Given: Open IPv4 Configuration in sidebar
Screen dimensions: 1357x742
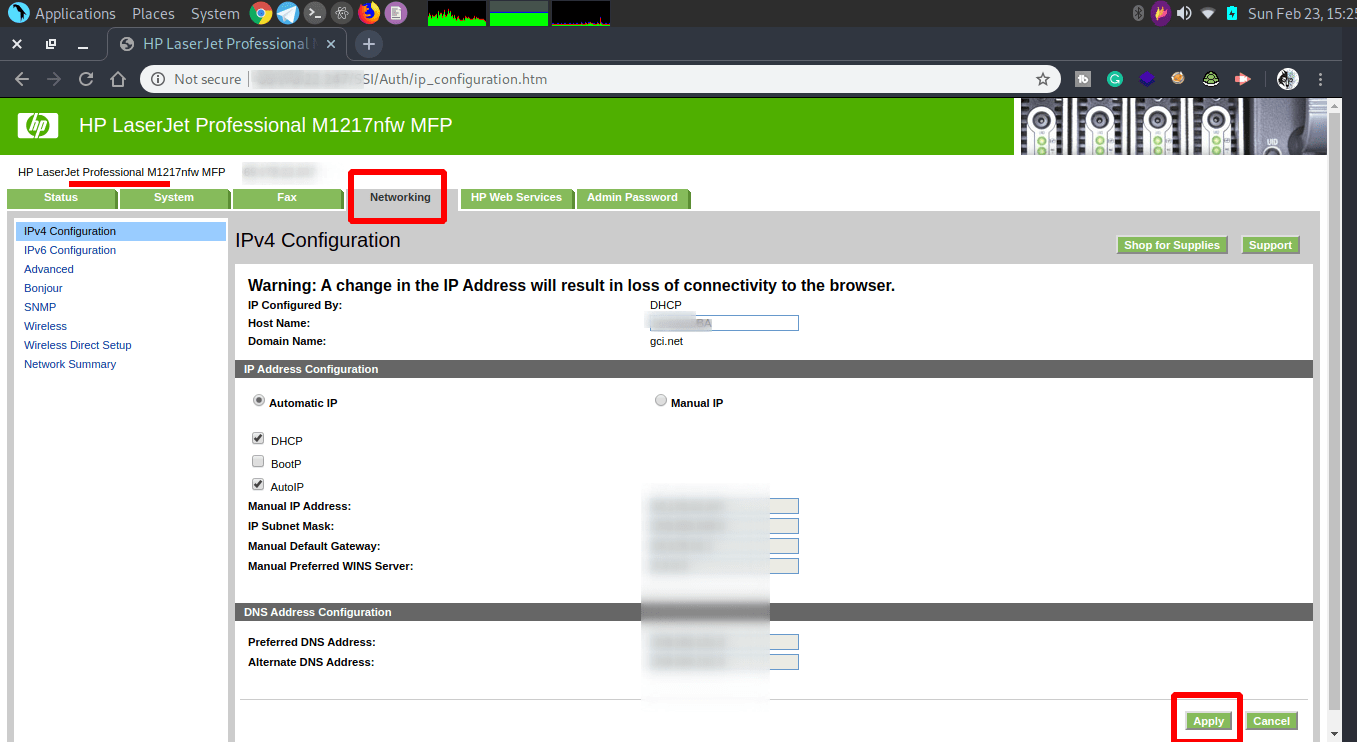Looking at the screenshot, I should pyautogui.click(x=121, y=231).
